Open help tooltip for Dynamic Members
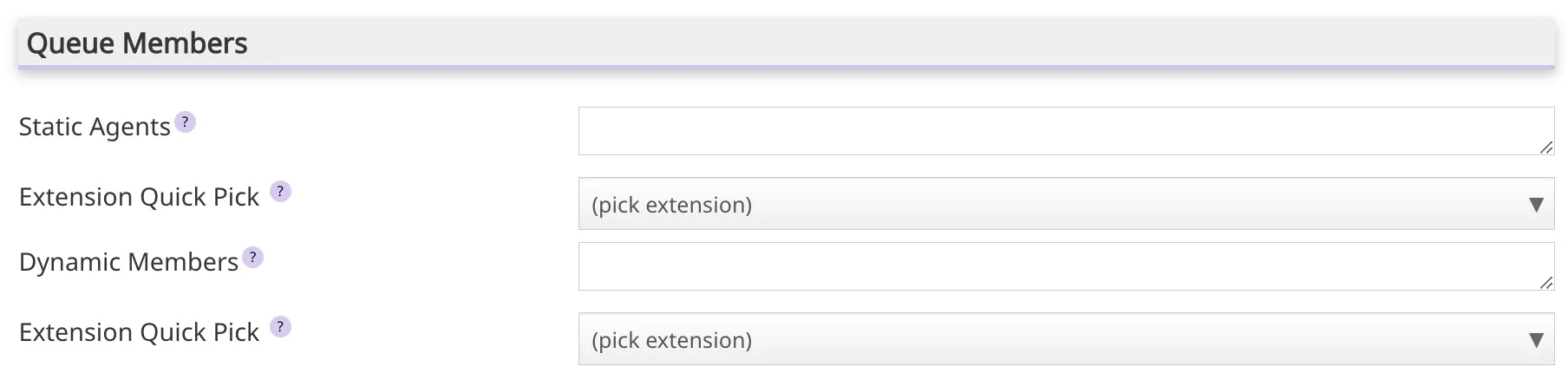This screenshot has width=1568, height=380. coord(252,258)
